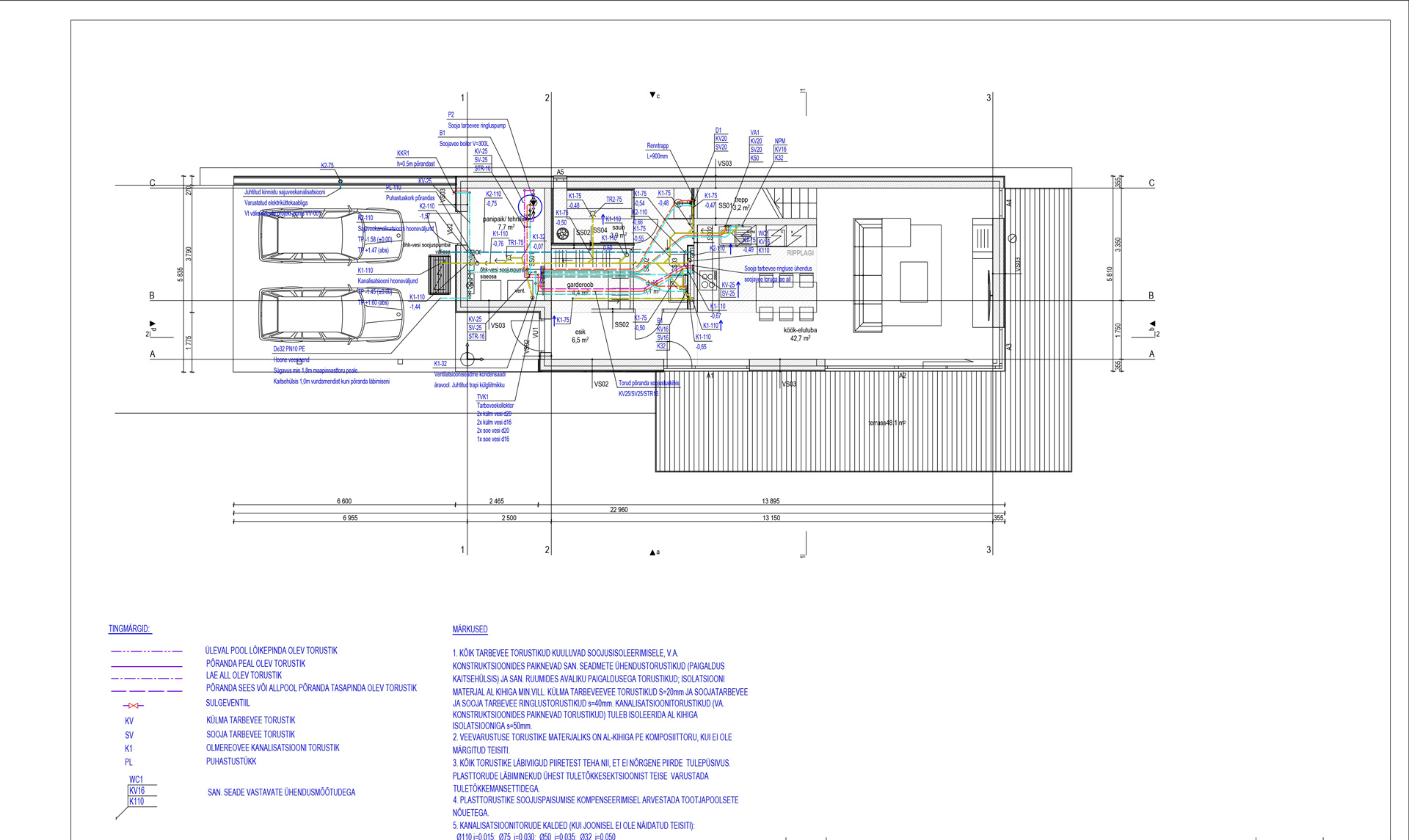
Task: Click the round sauna heater symbol
Action: click(563, 233)
